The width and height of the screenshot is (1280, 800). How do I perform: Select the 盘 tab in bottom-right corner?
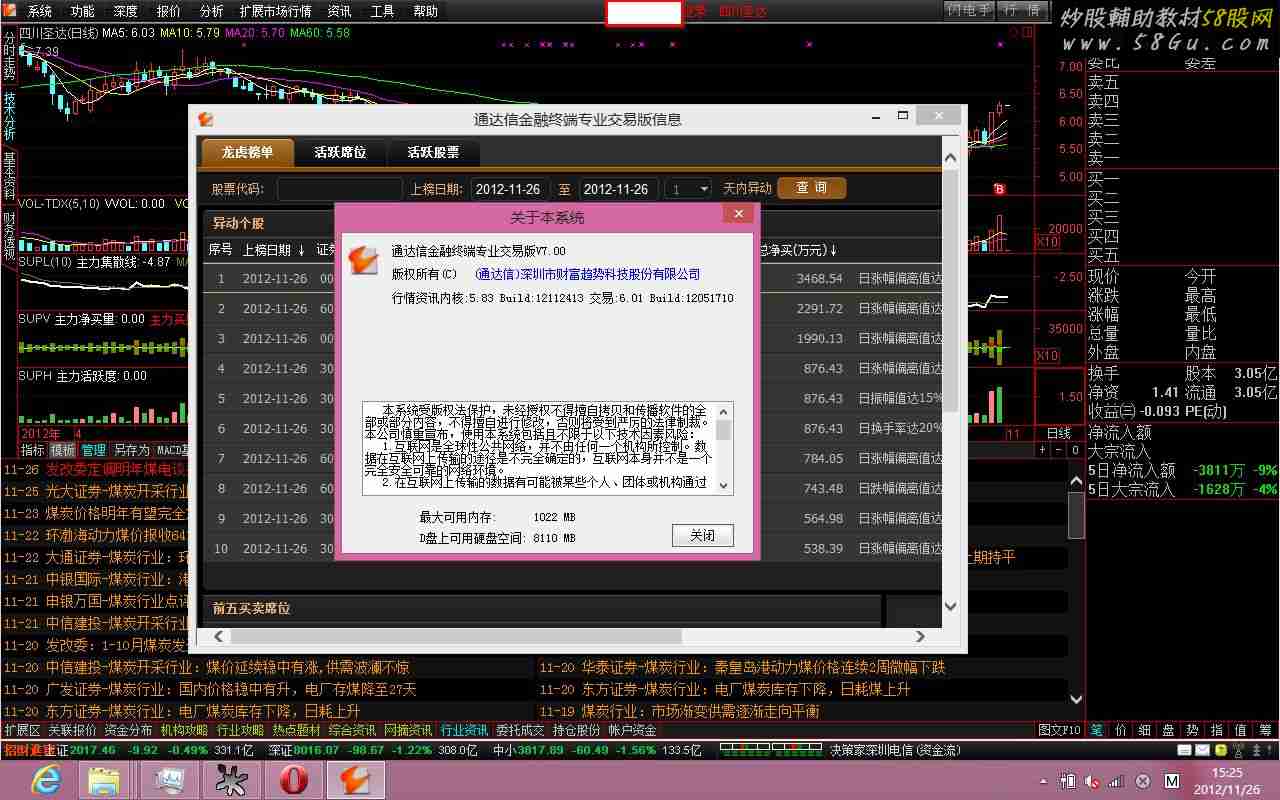pyautogui.click(x=1169, y=730)
